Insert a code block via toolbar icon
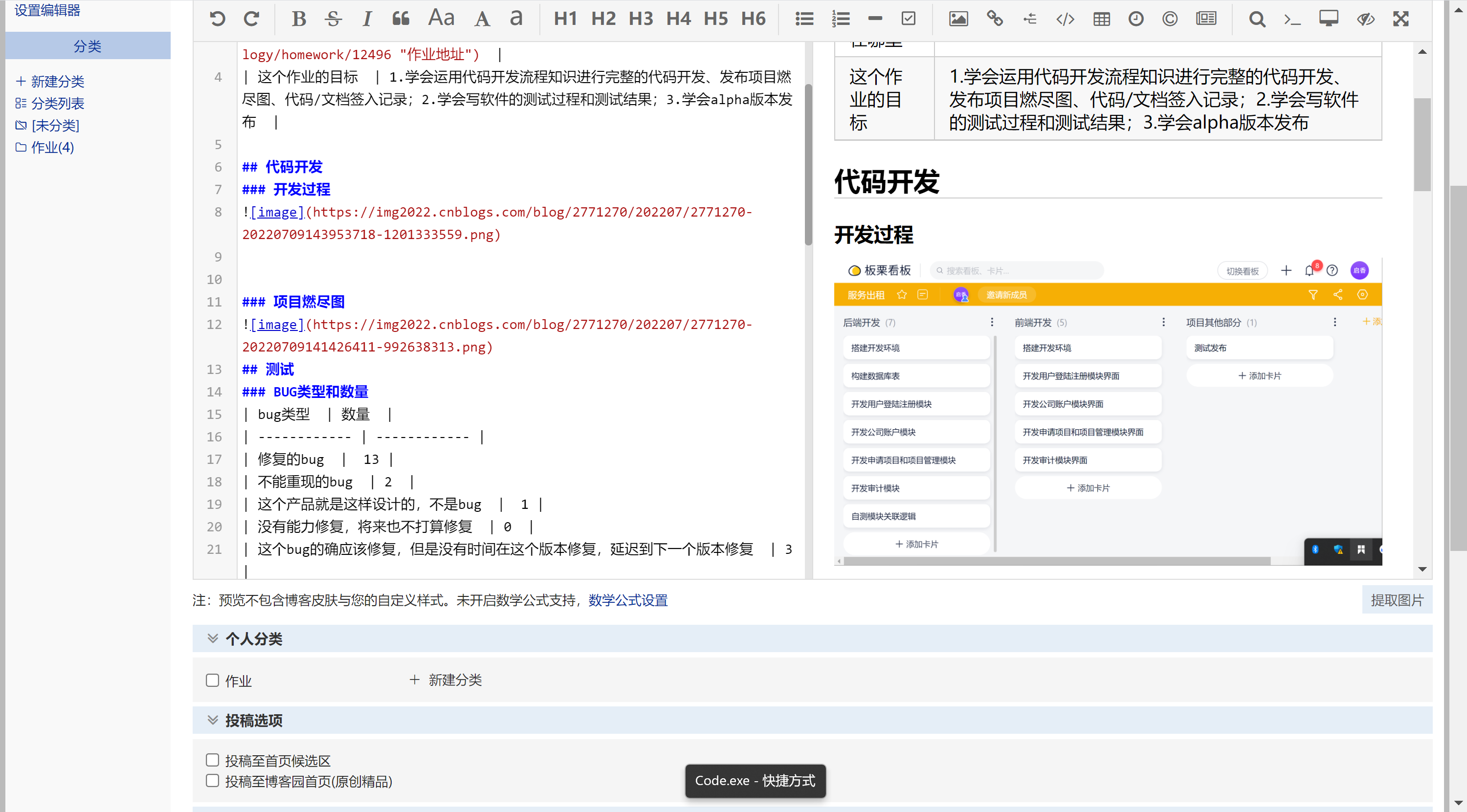 [1065, 19]
